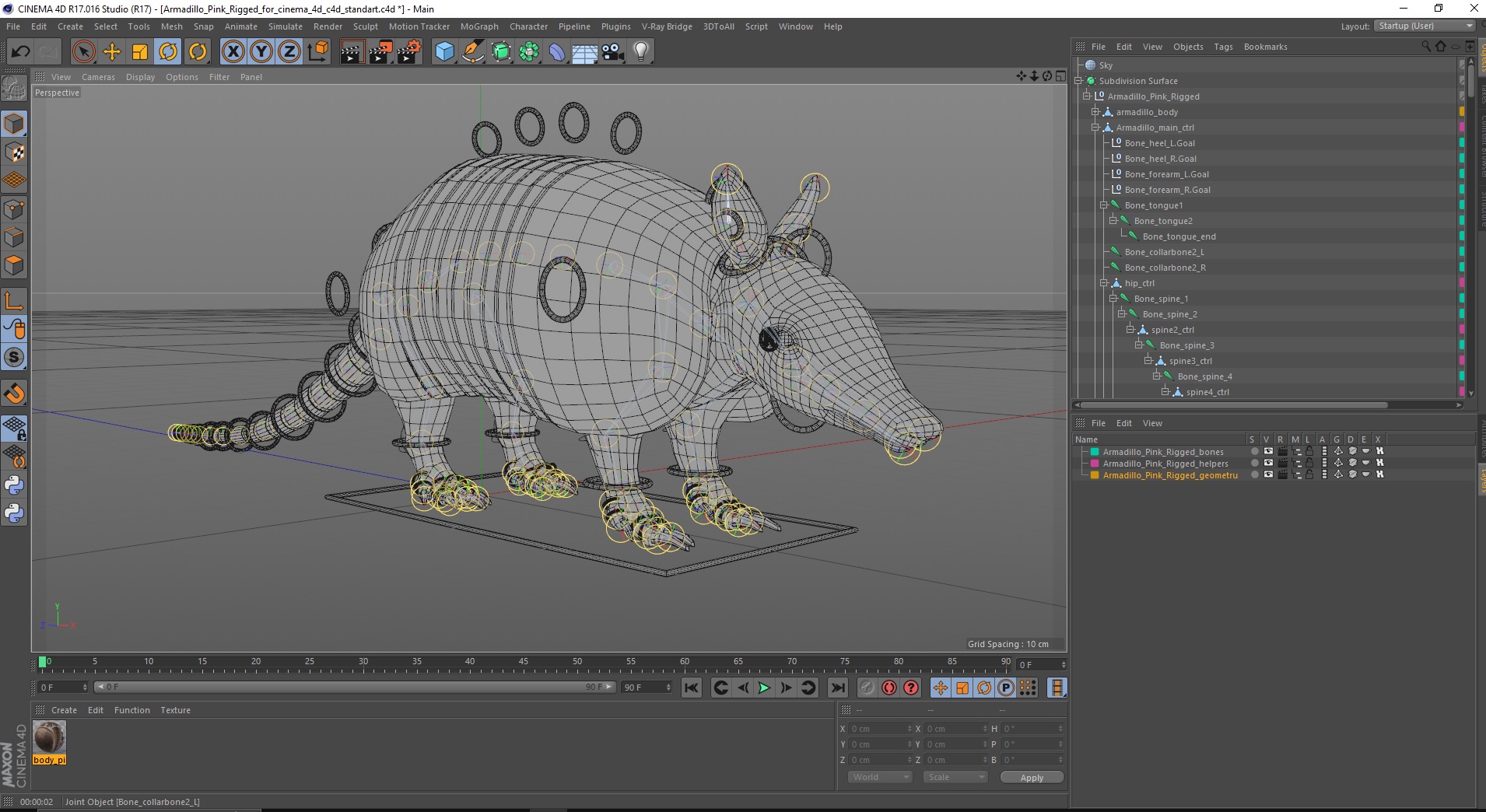1486x812 pixels.
Task: Click the Armadillo_Pink_Rigged_bones layer color swatch
Action: (1095, 452)
